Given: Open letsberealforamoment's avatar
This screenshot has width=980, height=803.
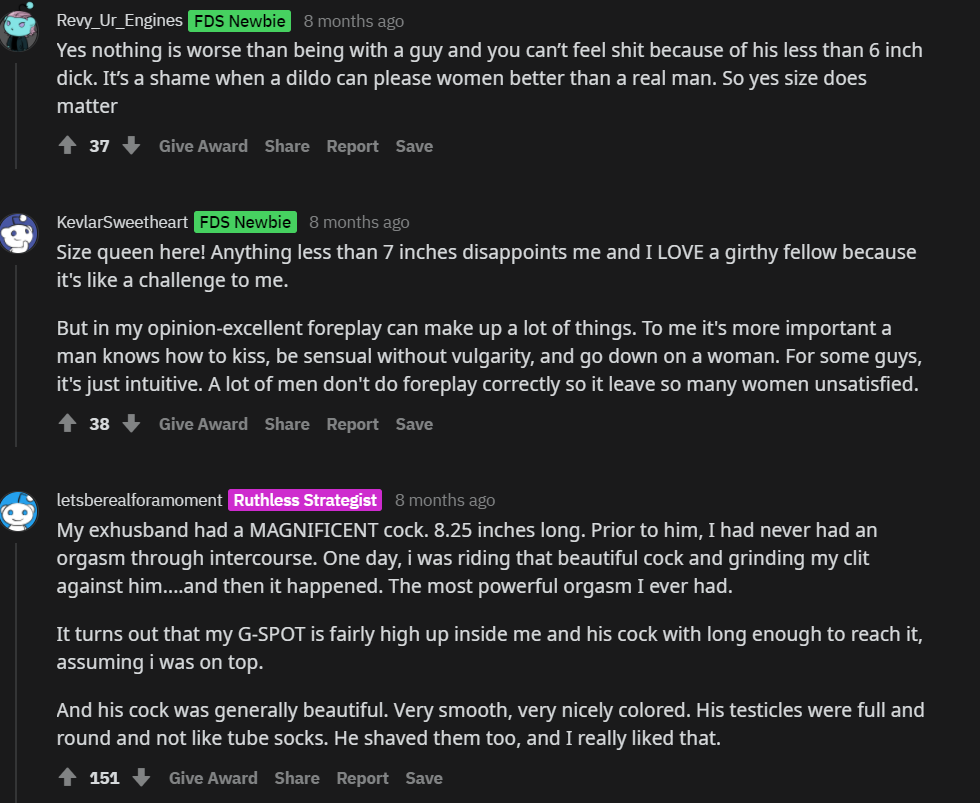Looking at the screenshot, I should (x=18, y=512).
